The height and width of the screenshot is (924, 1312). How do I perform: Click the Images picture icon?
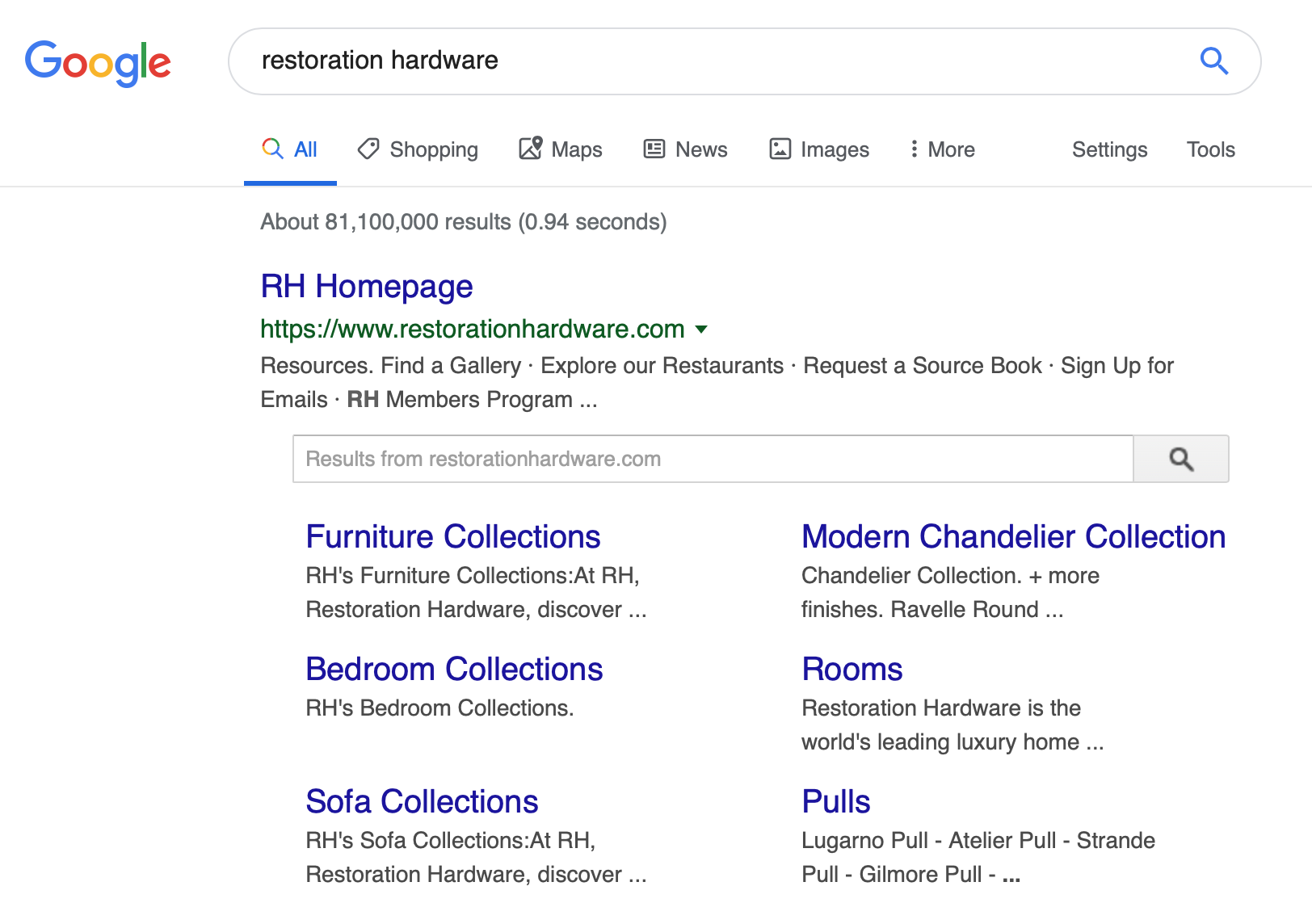780,149
